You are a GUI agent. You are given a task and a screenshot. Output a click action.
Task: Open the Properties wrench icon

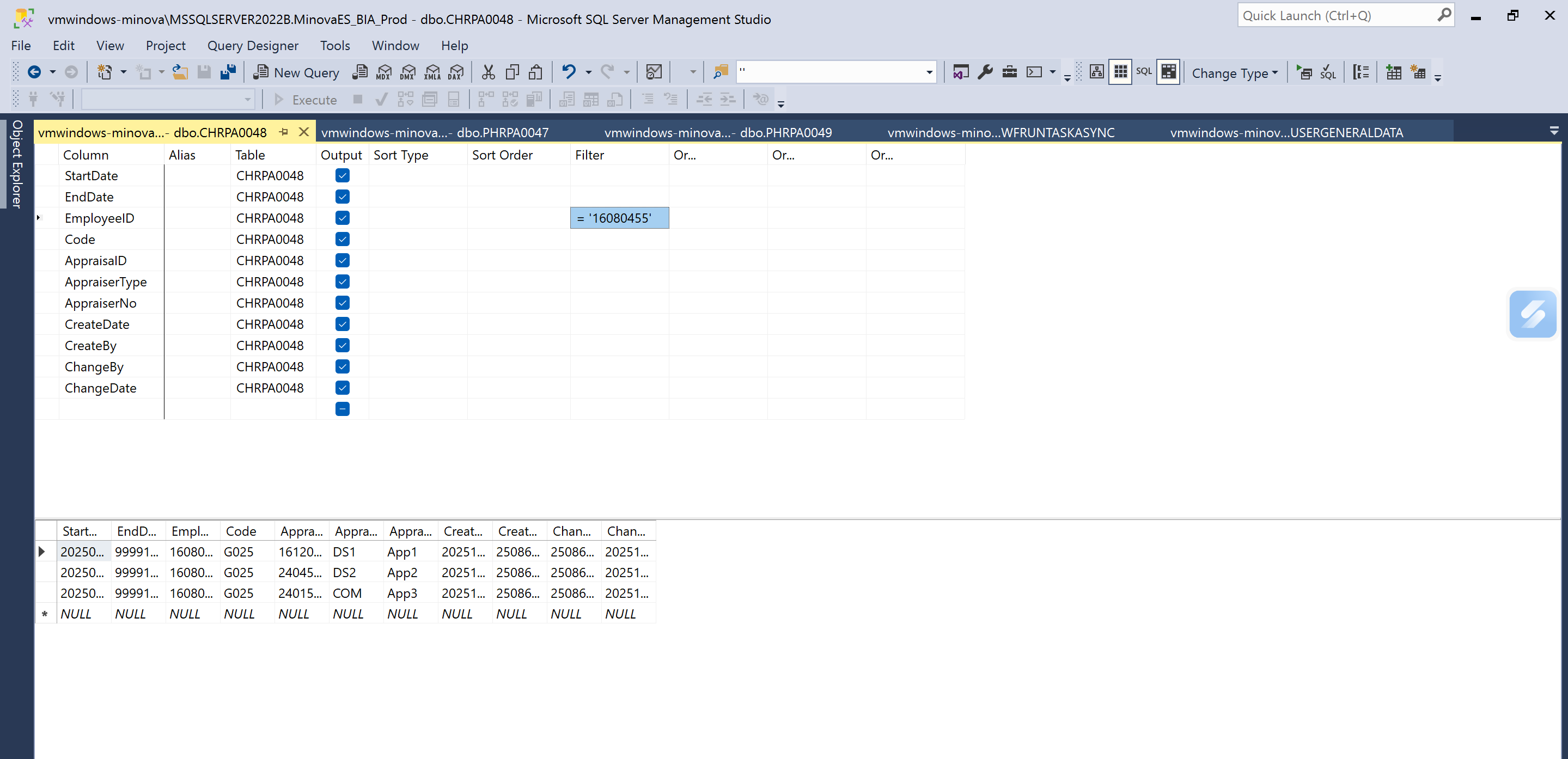click(x=985, y=72)
